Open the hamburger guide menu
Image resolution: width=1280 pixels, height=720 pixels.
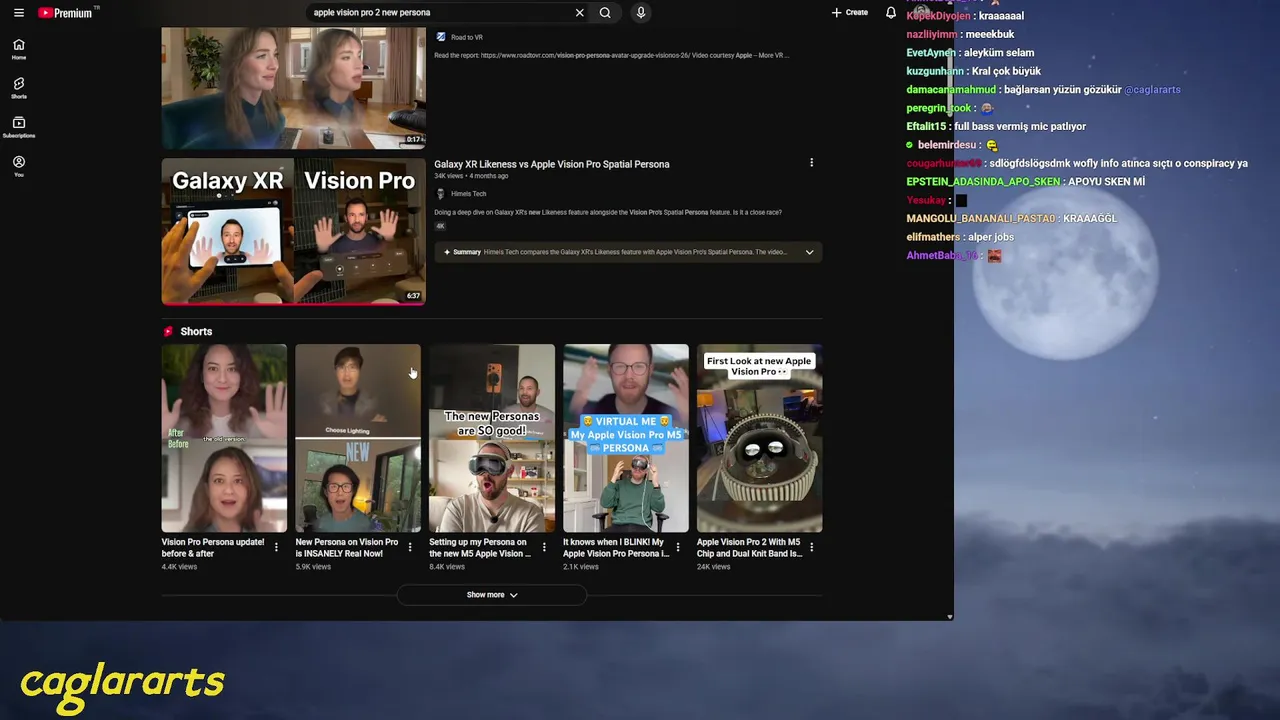click(19, 13)
